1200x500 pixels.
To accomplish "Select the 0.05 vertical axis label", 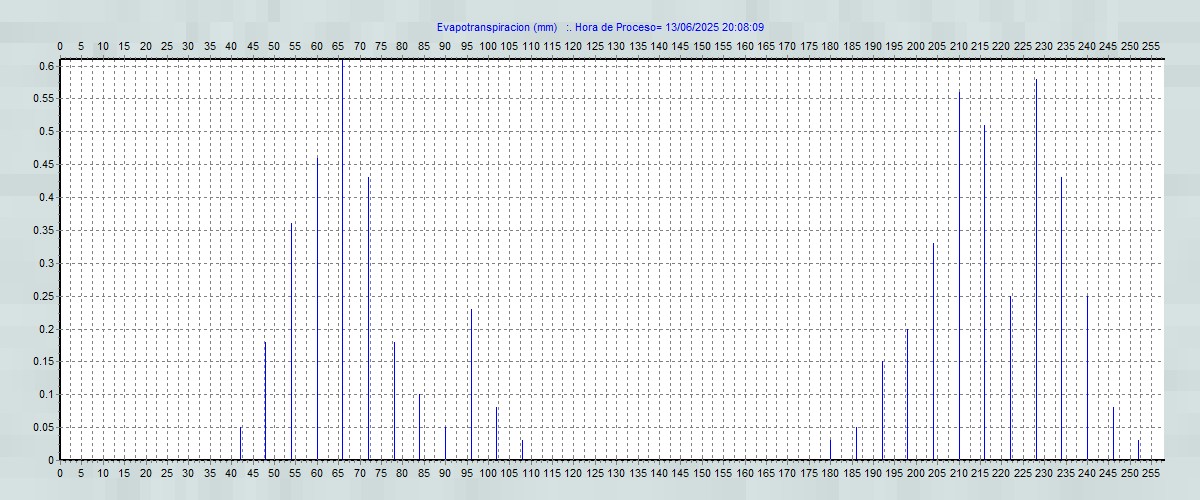I will pyautogui.click(x=43, y=427).
